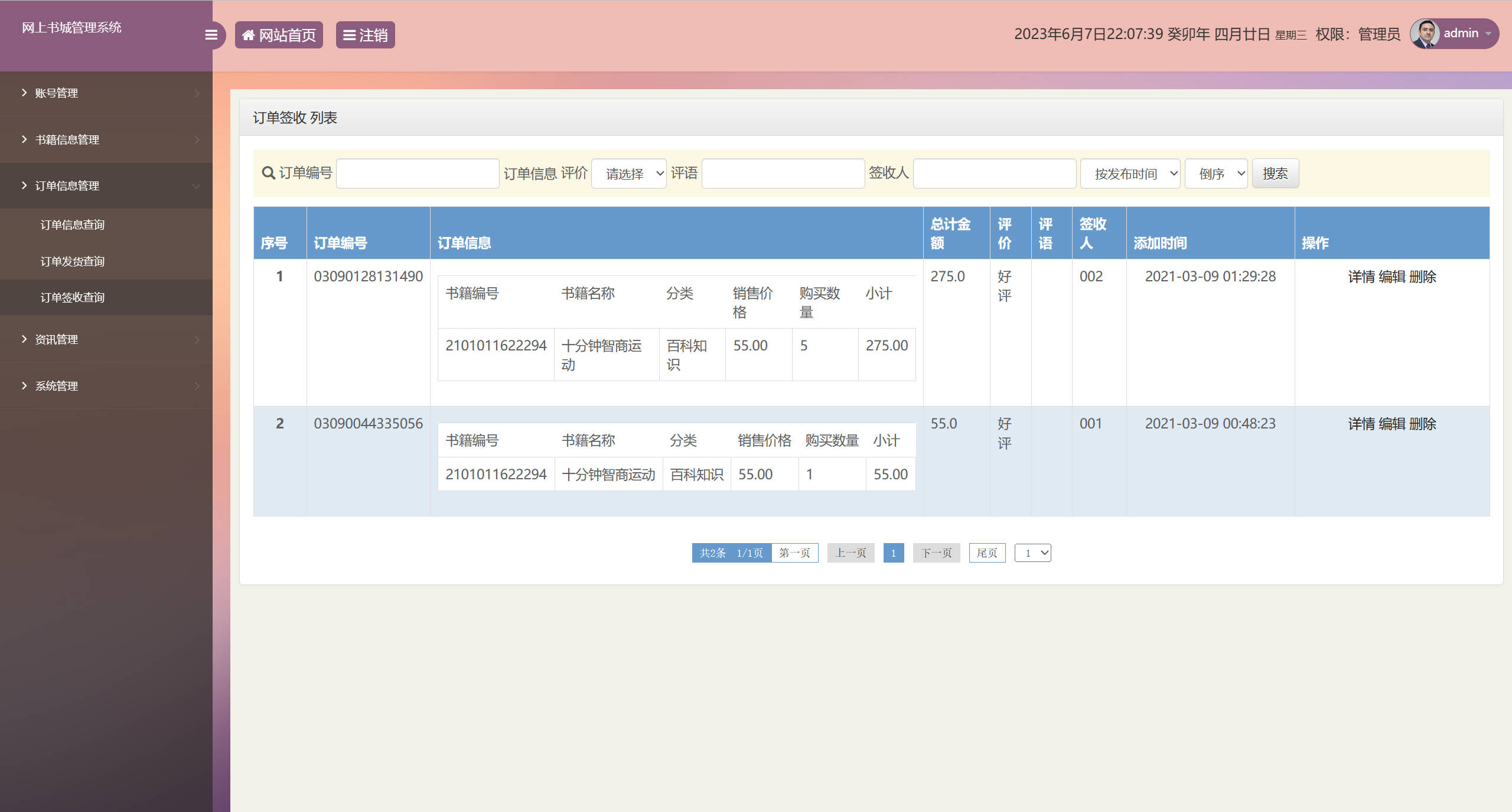Click the chevron icon next to 系统管理
1512x812 pixels.
(197, 386)
